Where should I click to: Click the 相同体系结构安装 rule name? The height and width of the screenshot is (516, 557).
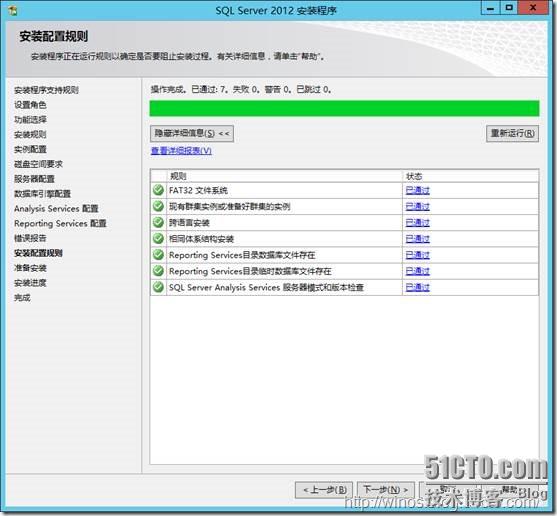pyautogui.click(x=201, y=239)
